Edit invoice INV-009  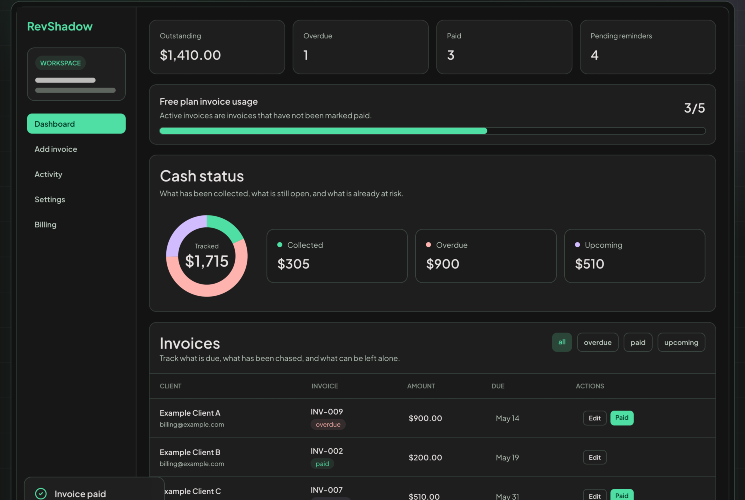(x=594, y=418)
